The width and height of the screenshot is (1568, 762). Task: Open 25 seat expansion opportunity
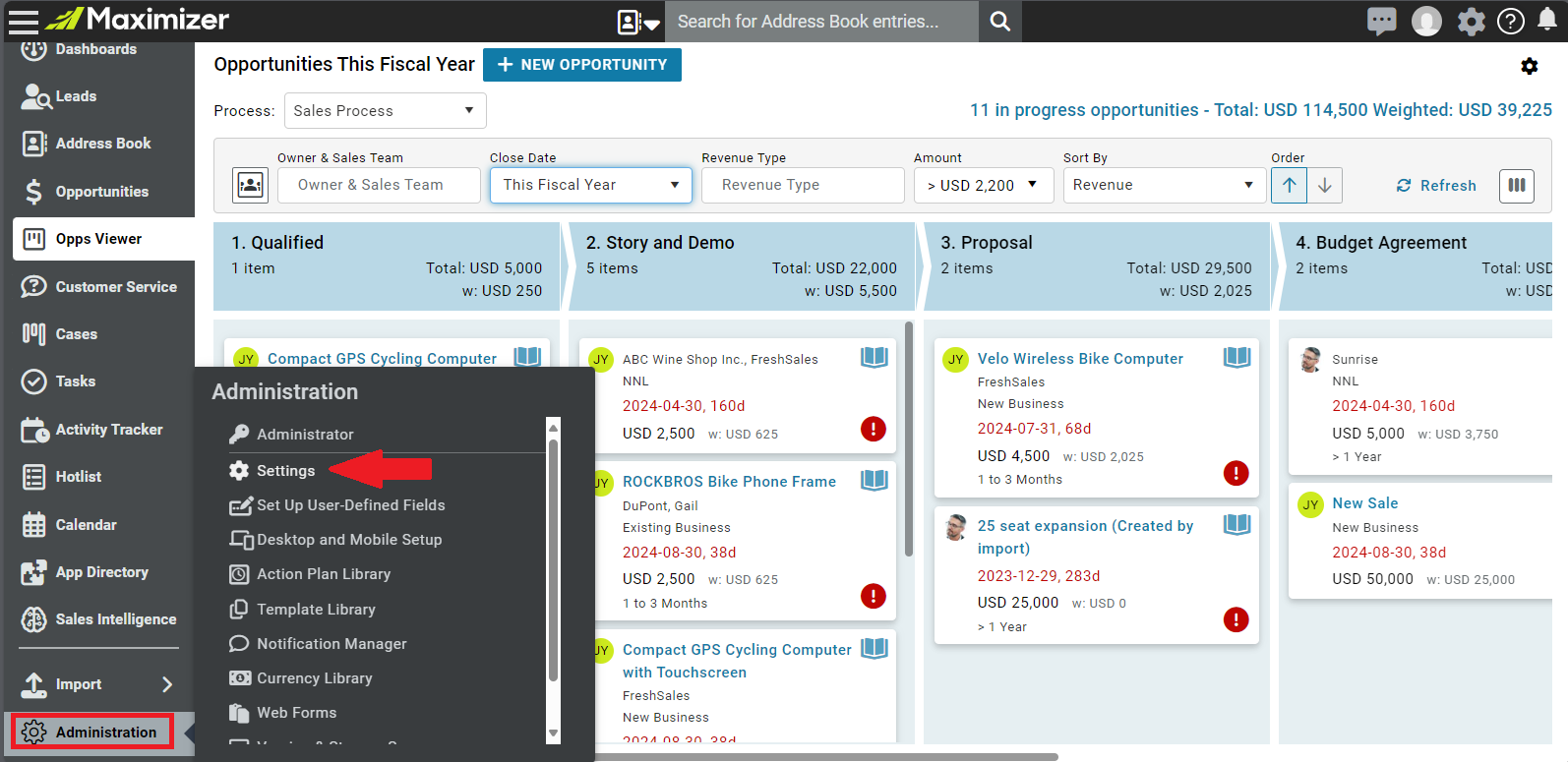(1085, 537)
